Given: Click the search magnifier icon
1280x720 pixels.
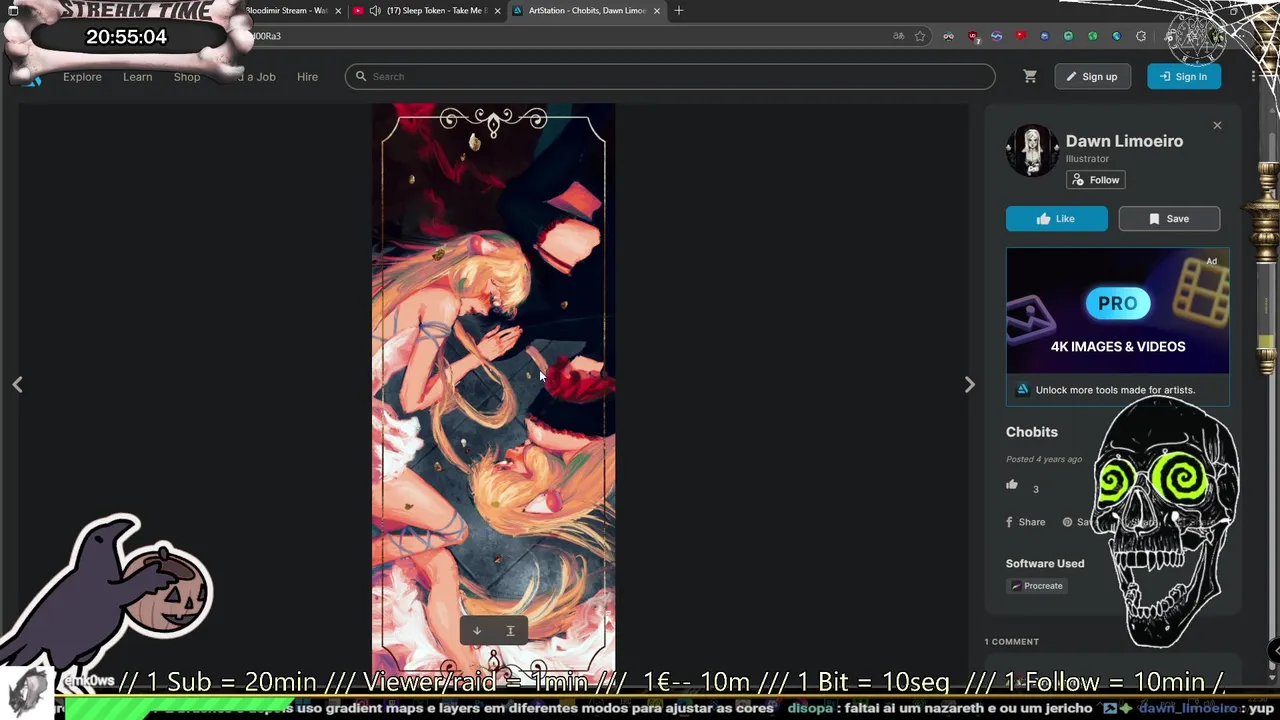Looking at the screenshot, I should 361,76.
